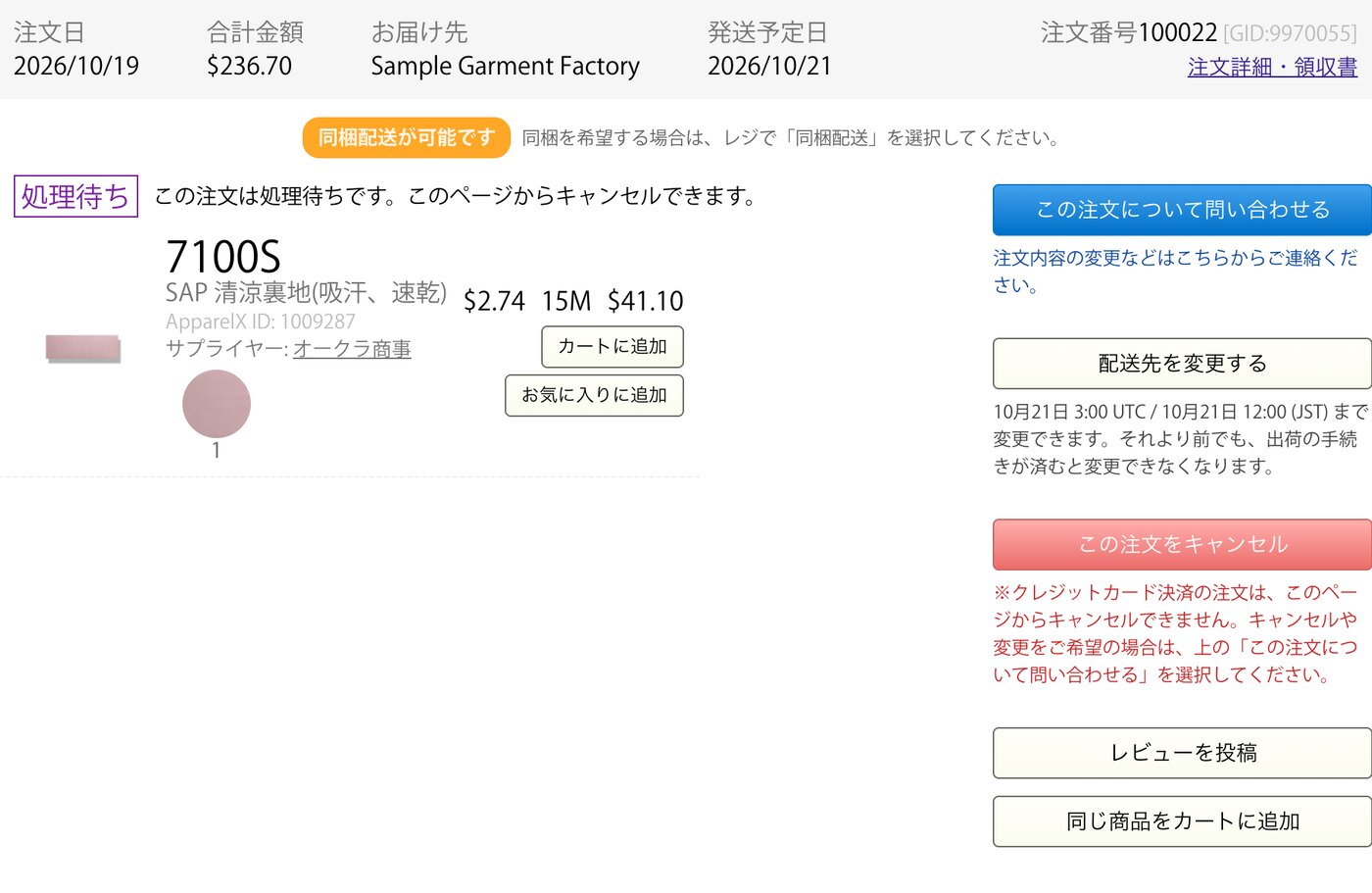Open the pink fabric product thumbnail
This screenshot has width=1372, height=893.
83,348
